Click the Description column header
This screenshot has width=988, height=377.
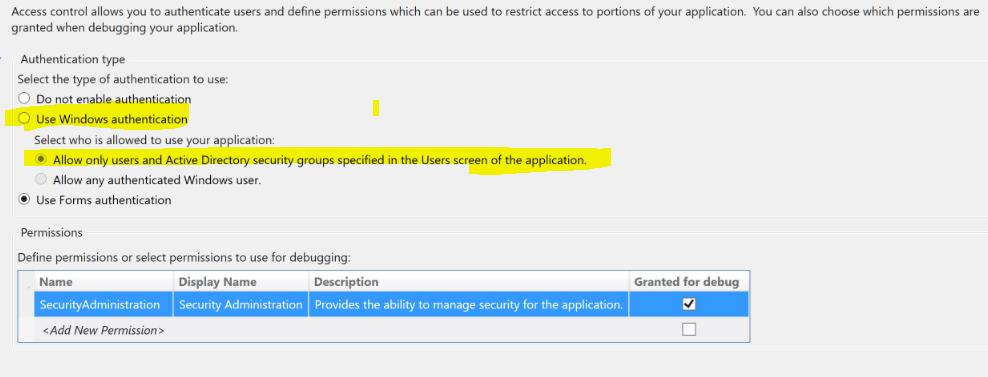click(x=469, y=282)
